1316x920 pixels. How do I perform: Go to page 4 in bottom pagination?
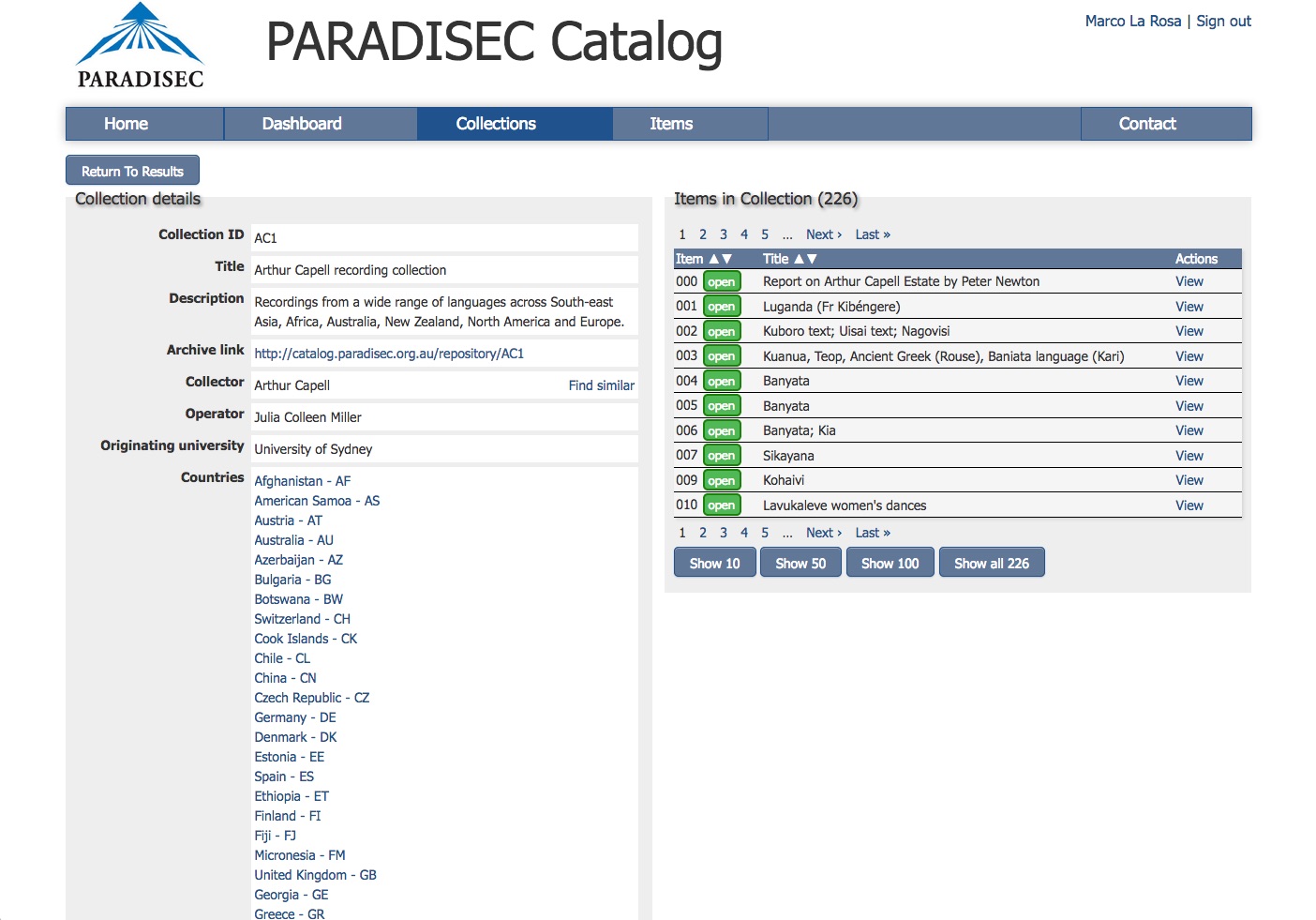744,533
